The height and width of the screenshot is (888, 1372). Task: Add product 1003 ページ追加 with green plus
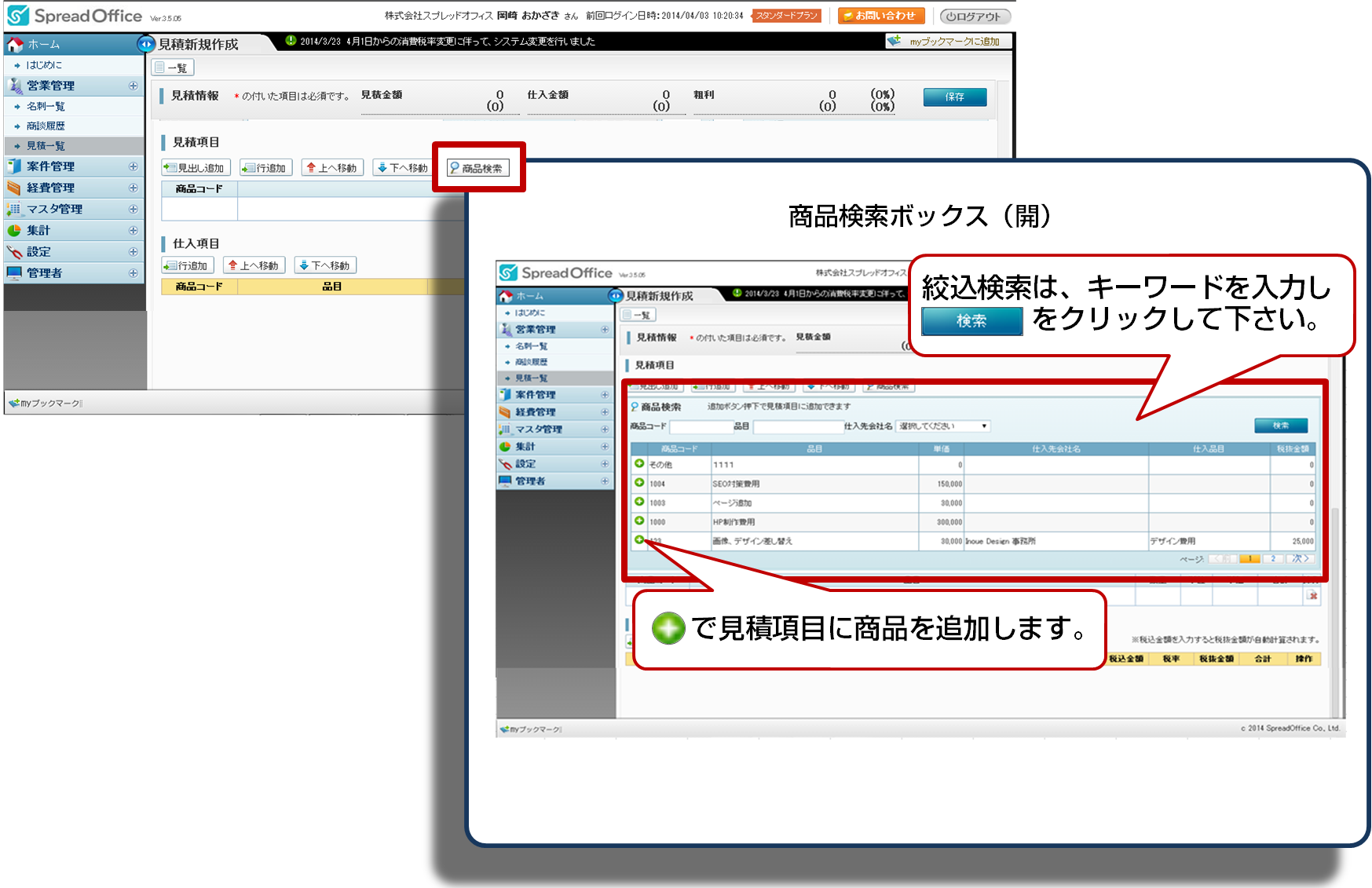click(x=639, y=502)
